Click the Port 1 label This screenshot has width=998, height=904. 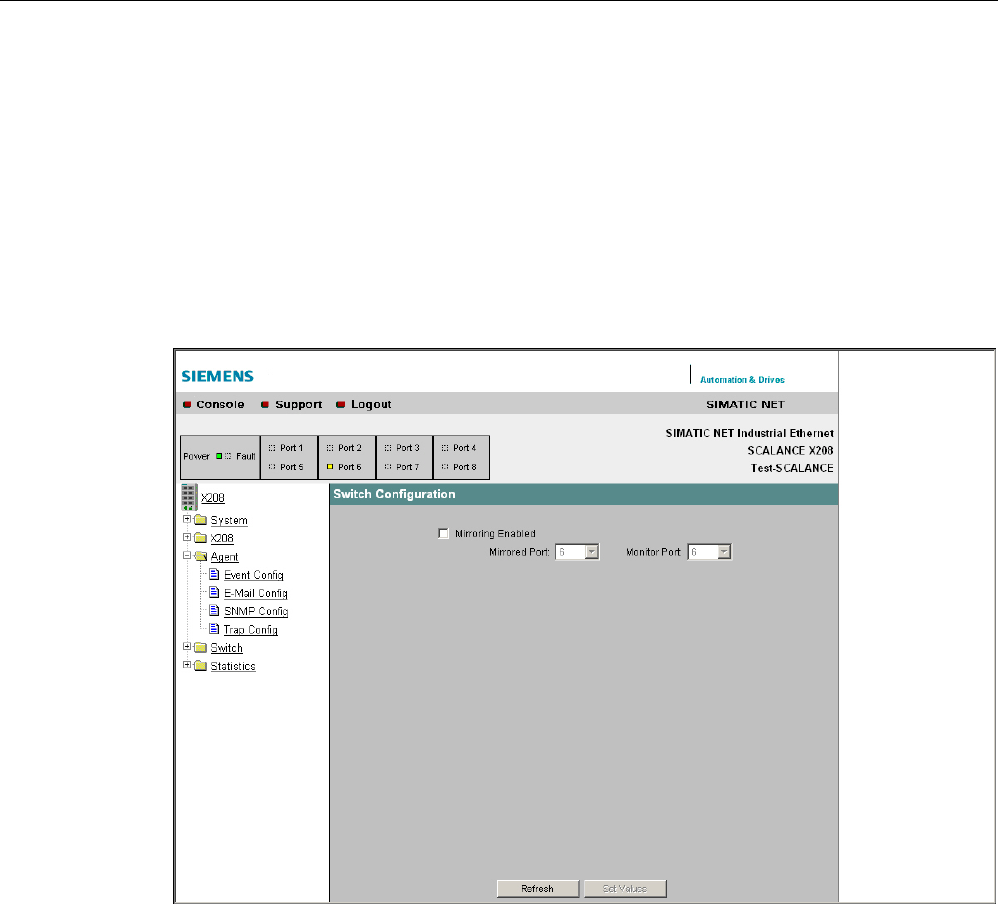(x=292, y=448)
